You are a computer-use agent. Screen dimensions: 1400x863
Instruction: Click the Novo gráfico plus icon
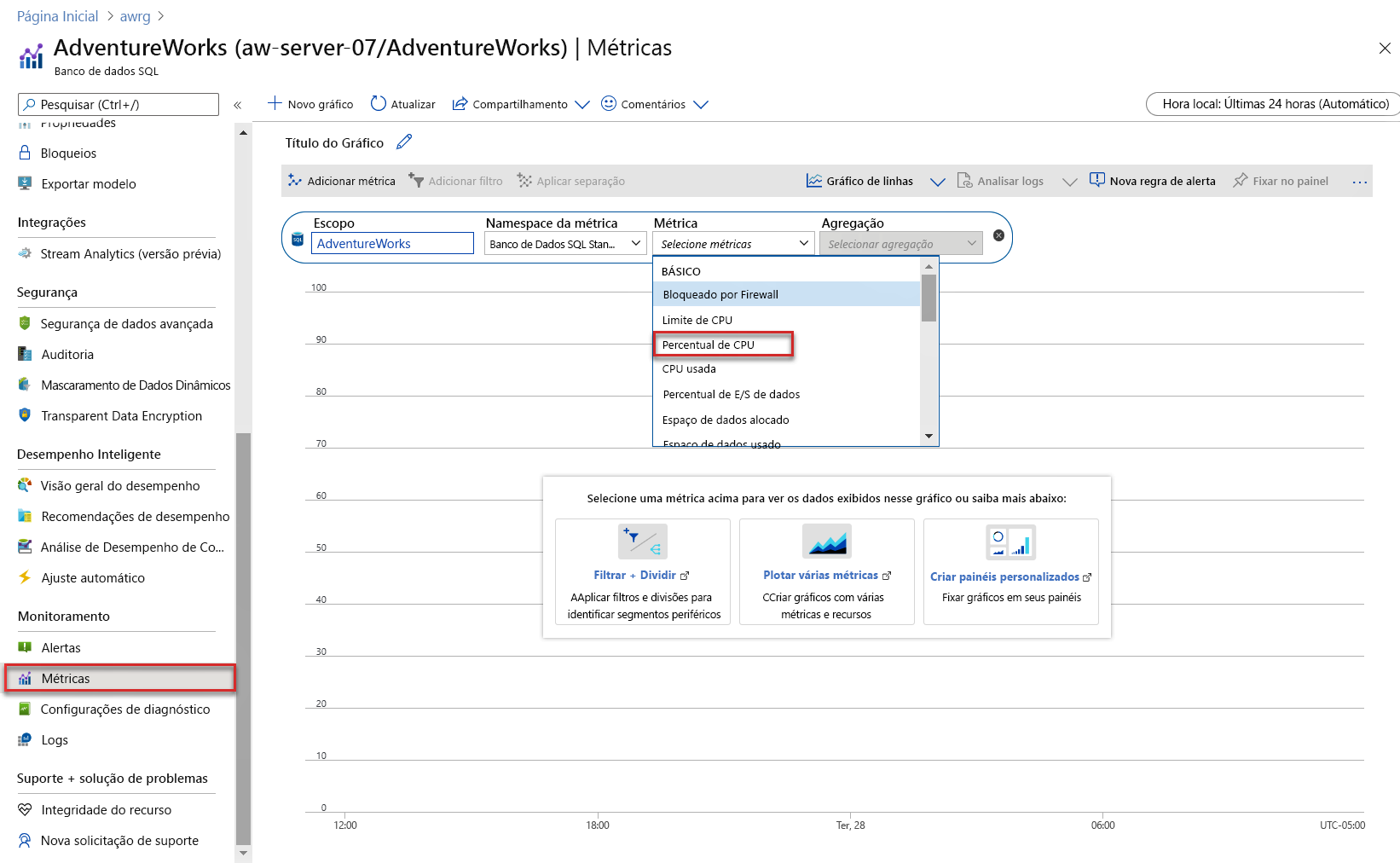pos(275,103)
